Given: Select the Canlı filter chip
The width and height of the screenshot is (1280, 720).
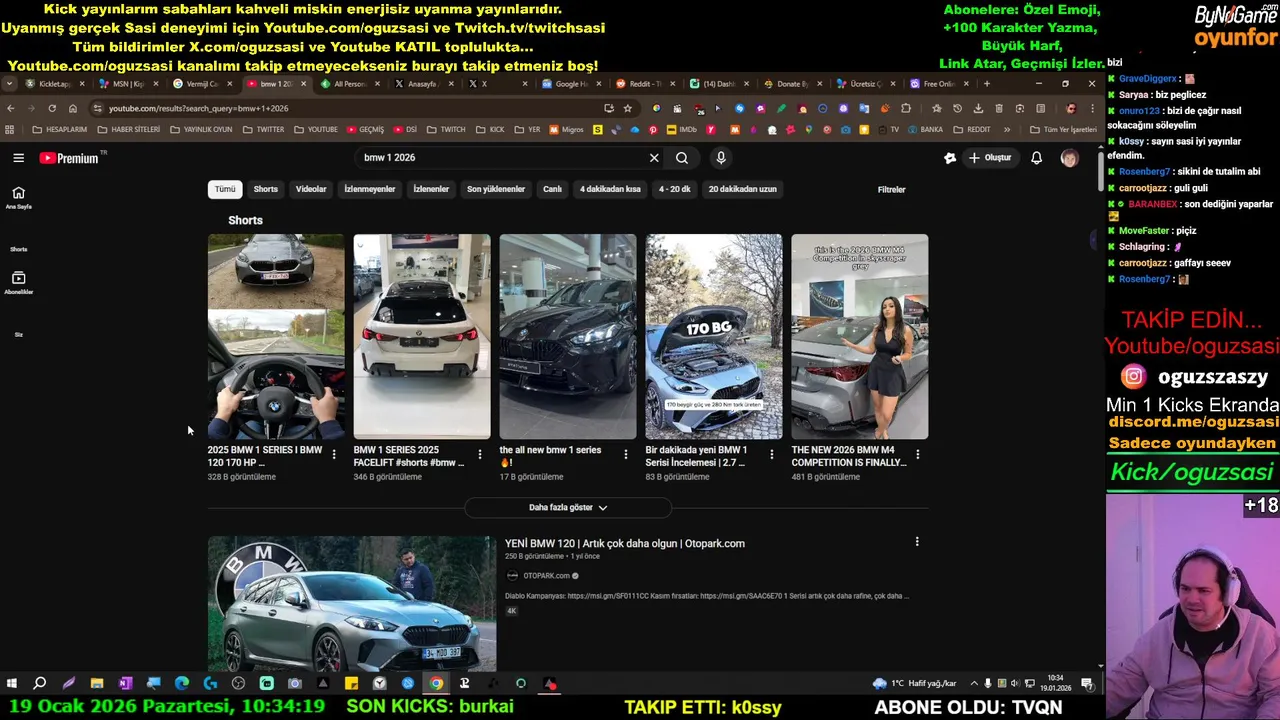Looking at the screenshot, I should 552,189.
